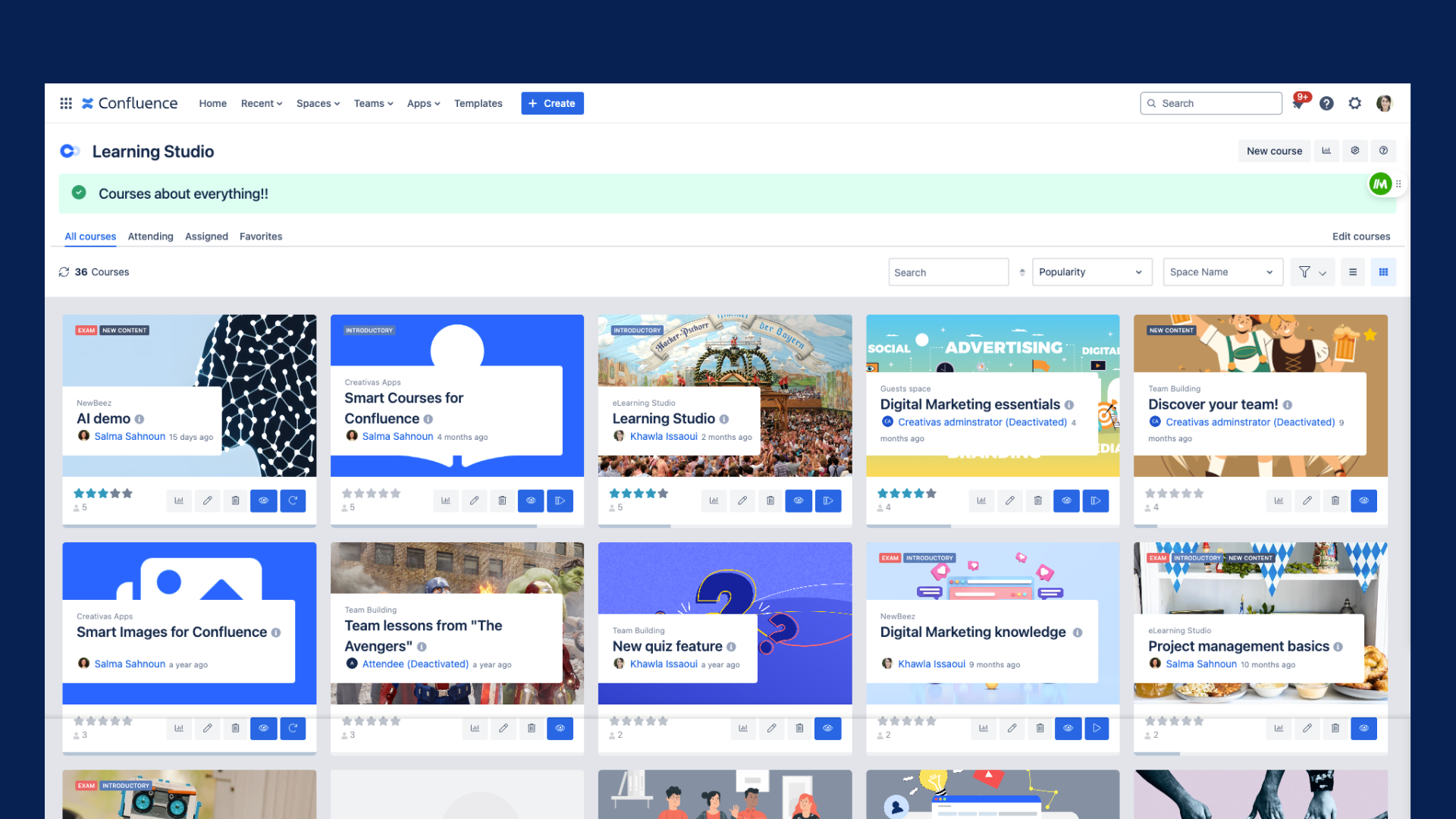Open the app switcher grid icon
The height and width of the screenshot is (819, 1456).
click(x=66, y=103)
